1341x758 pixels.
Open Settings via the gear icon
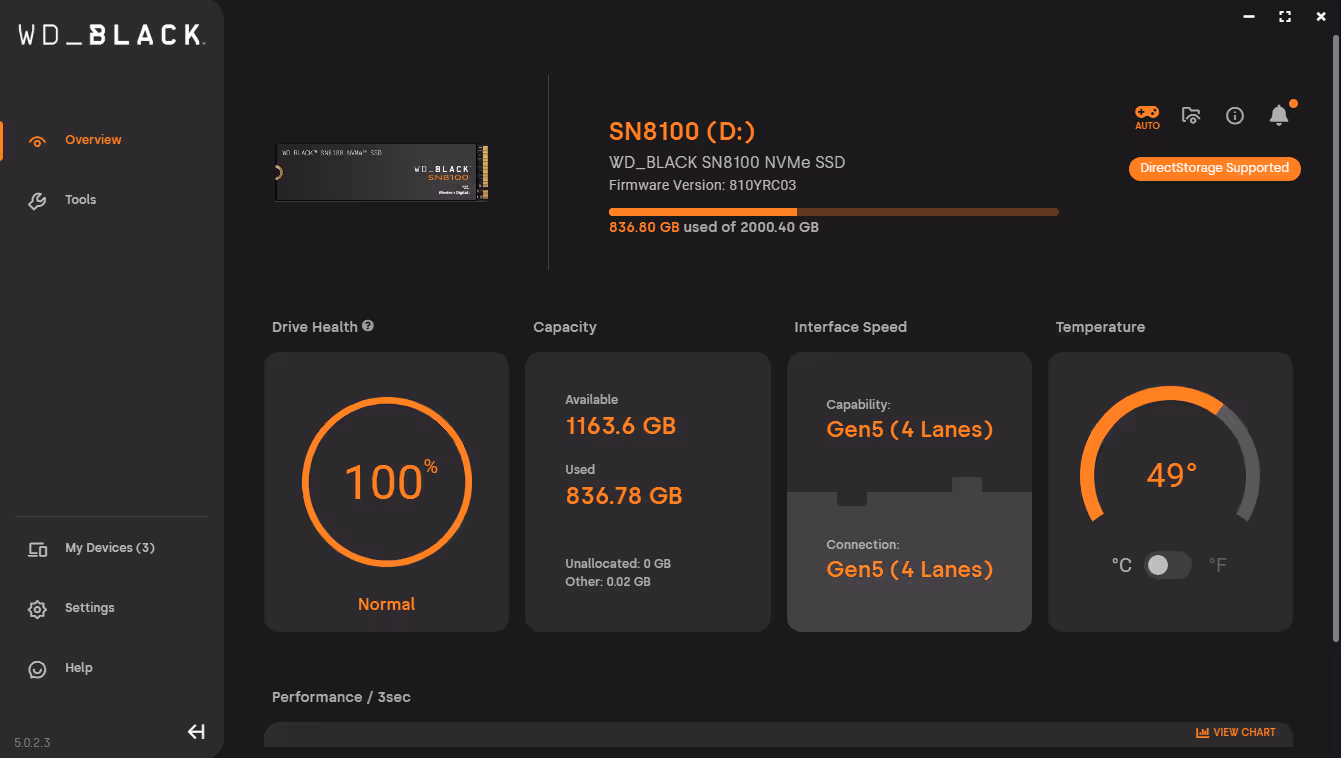click(37, 608)
